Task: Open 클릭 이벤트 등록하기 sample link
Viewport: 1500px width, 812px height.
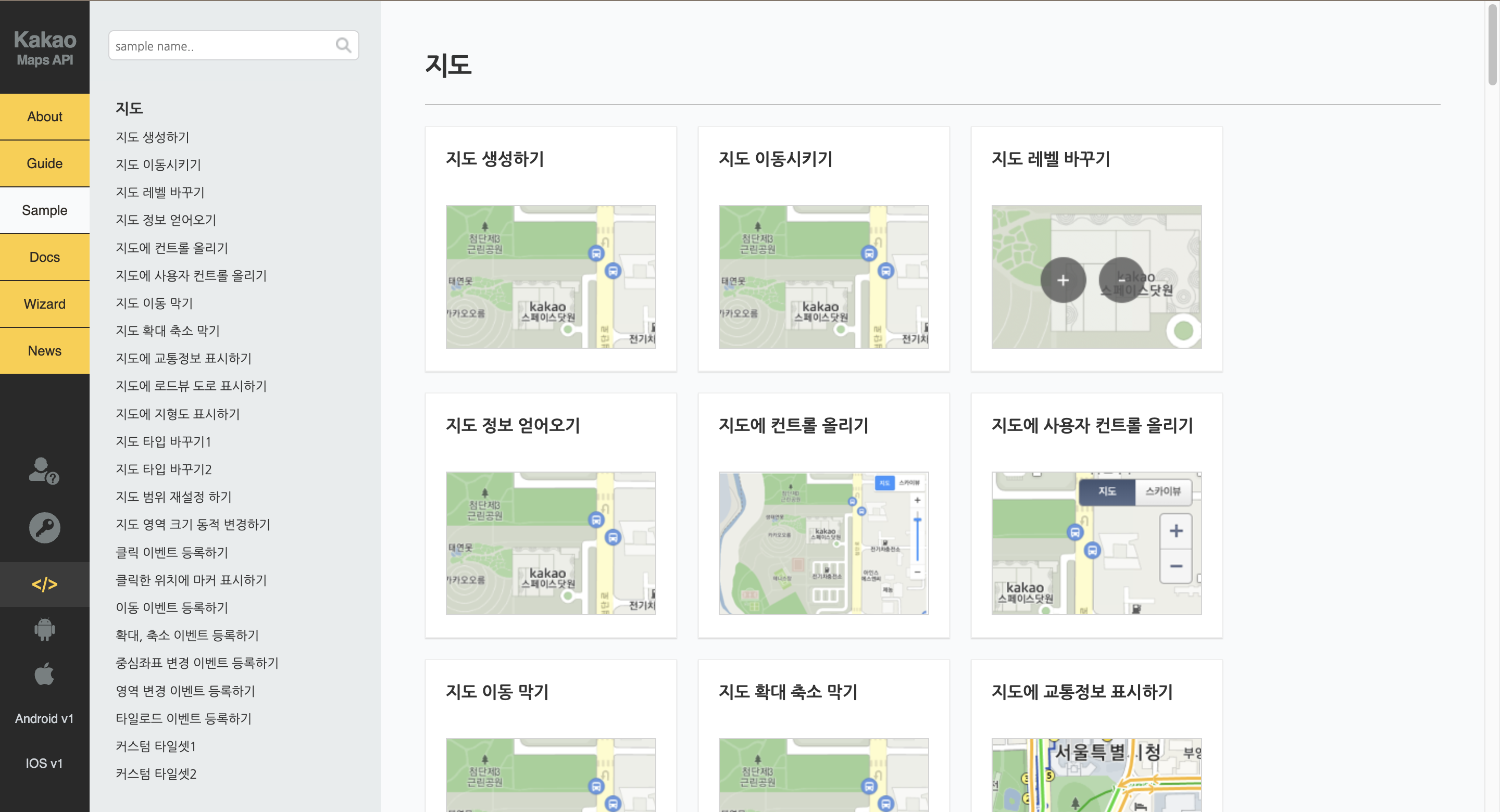Action: pos(172,552)
